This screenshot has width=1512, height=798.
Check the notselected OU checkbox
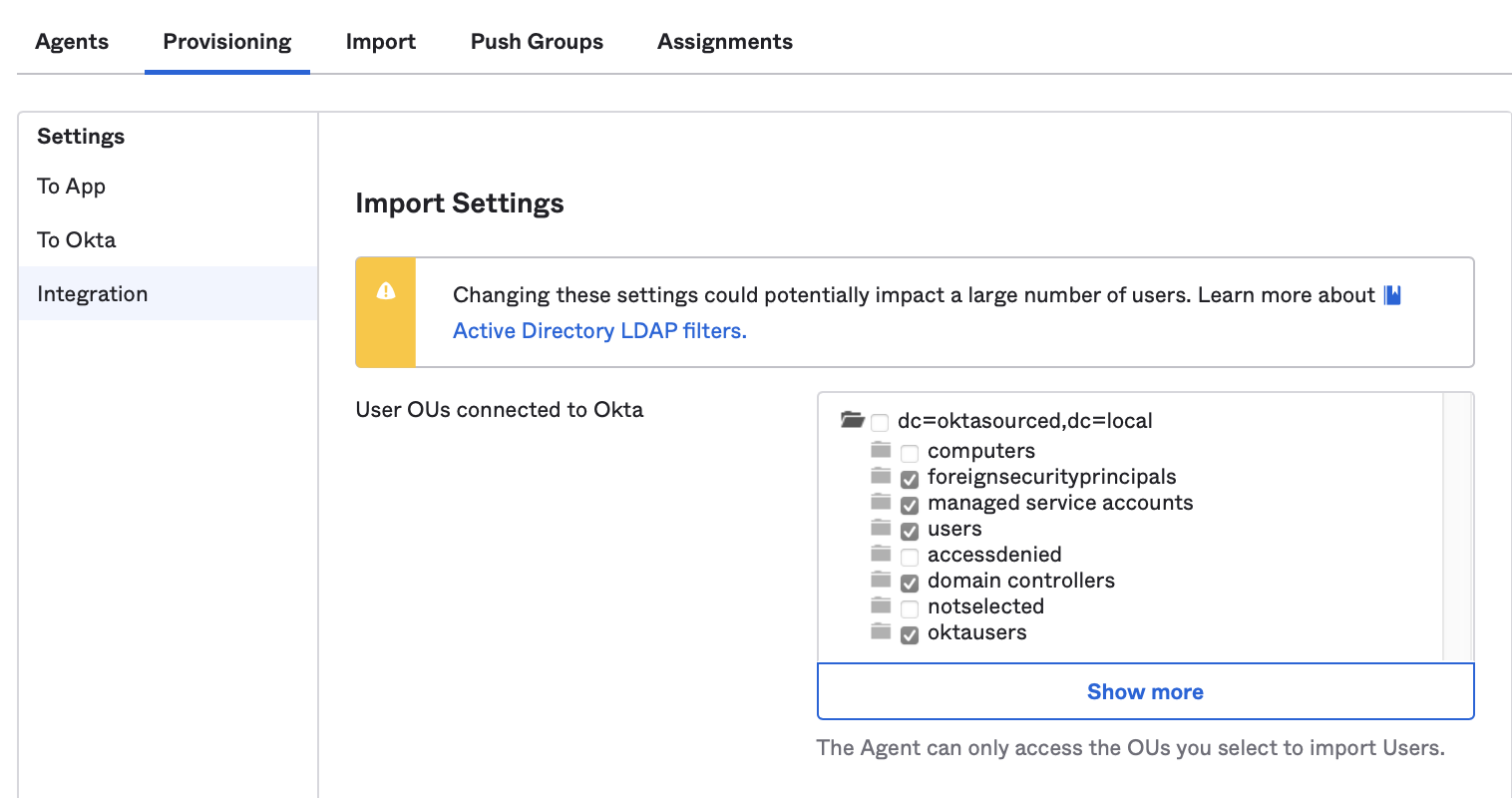point(910,609)
